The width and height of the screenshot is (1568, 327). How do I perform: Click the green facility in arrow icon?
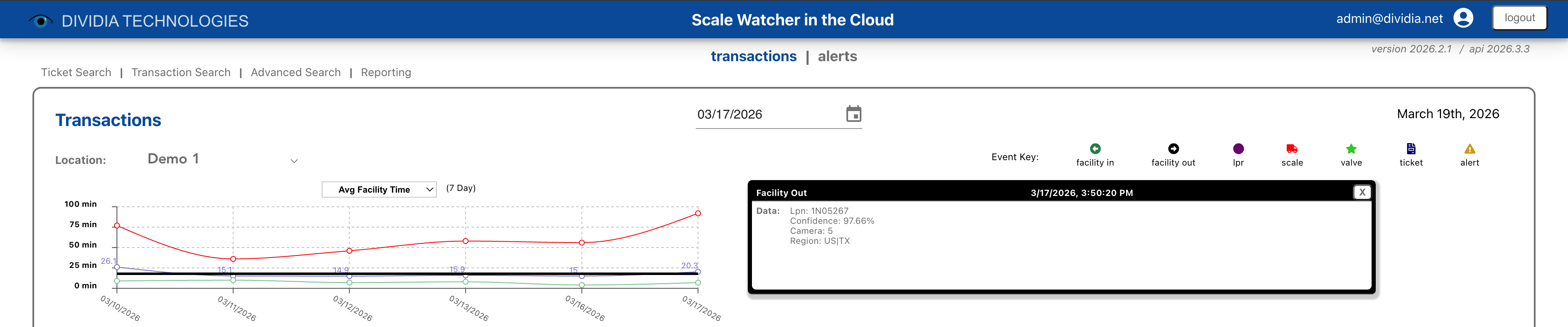click(x=1094, y=149)
